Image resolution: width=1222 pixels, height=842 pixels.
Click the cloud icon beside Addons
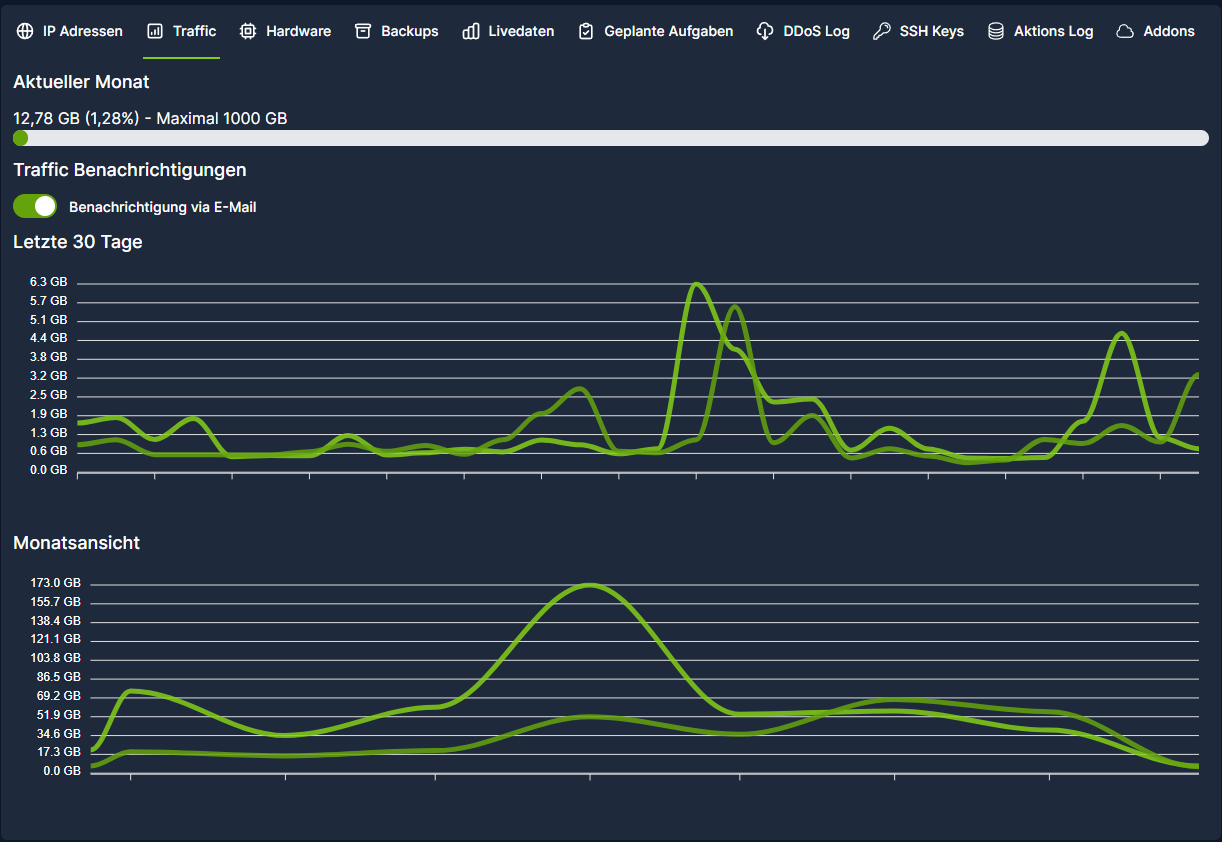pyautogui.click(x=1125, y=31)
